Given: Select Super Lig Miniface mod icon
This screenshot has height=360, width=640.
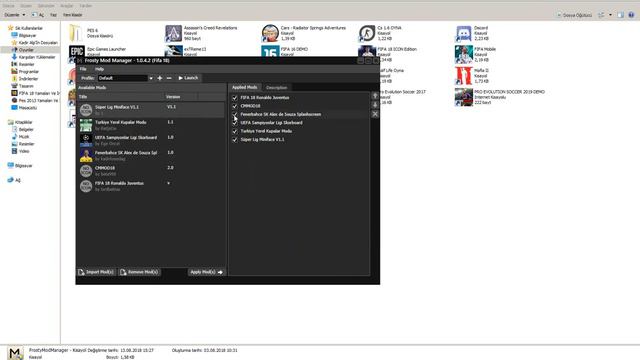Looking at the screenshot, I should click(x=86, y=110).
